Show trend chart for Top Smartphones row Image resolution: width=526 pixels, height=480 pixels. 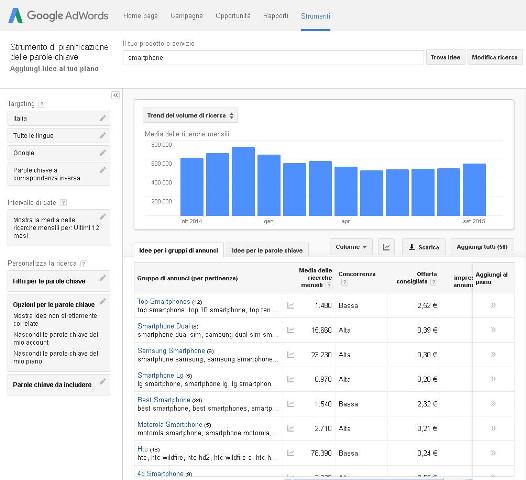(291, 305)
